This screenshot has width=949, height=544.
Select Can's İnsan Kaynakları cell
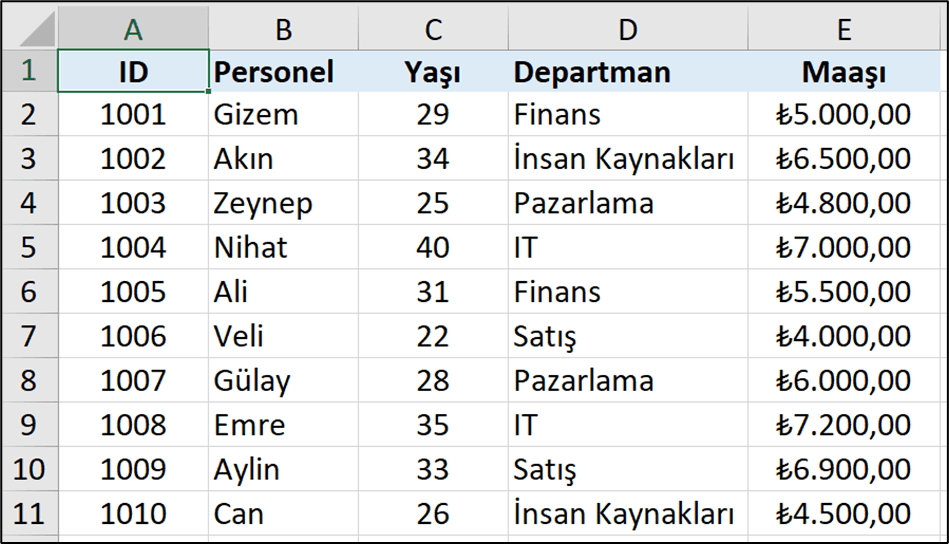[628, 513]
